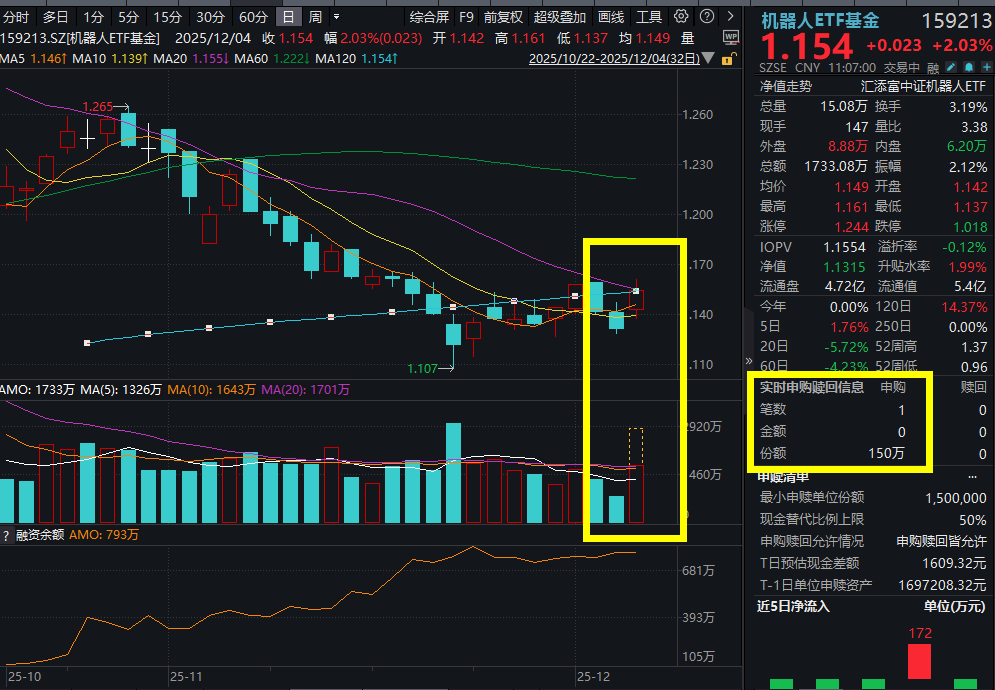
Task: Click the help question-mark icon
Action: click(x=707, y=13)
